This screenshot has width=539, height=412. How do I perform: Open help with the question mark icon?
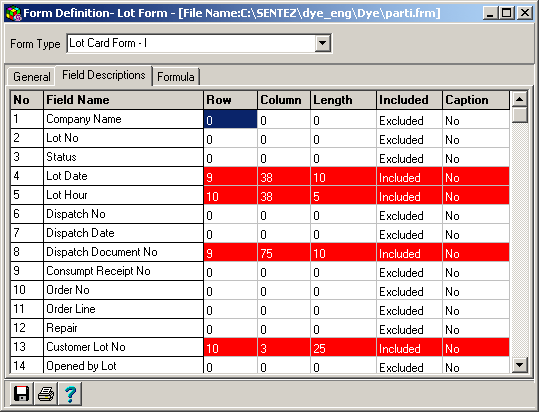tap(70, 394)
